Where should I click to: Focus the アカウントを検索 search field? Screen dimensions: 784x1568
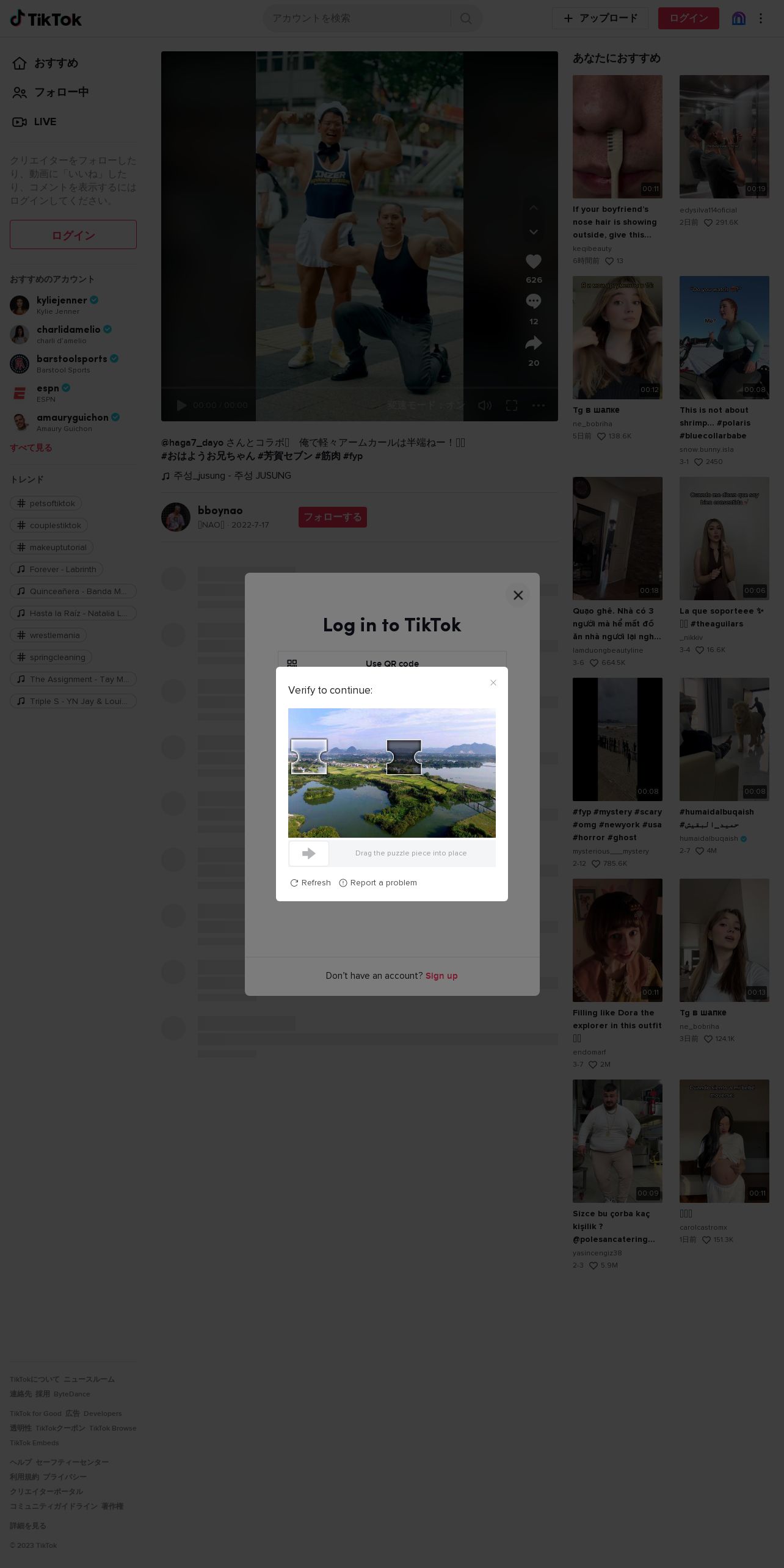point(357,18)
